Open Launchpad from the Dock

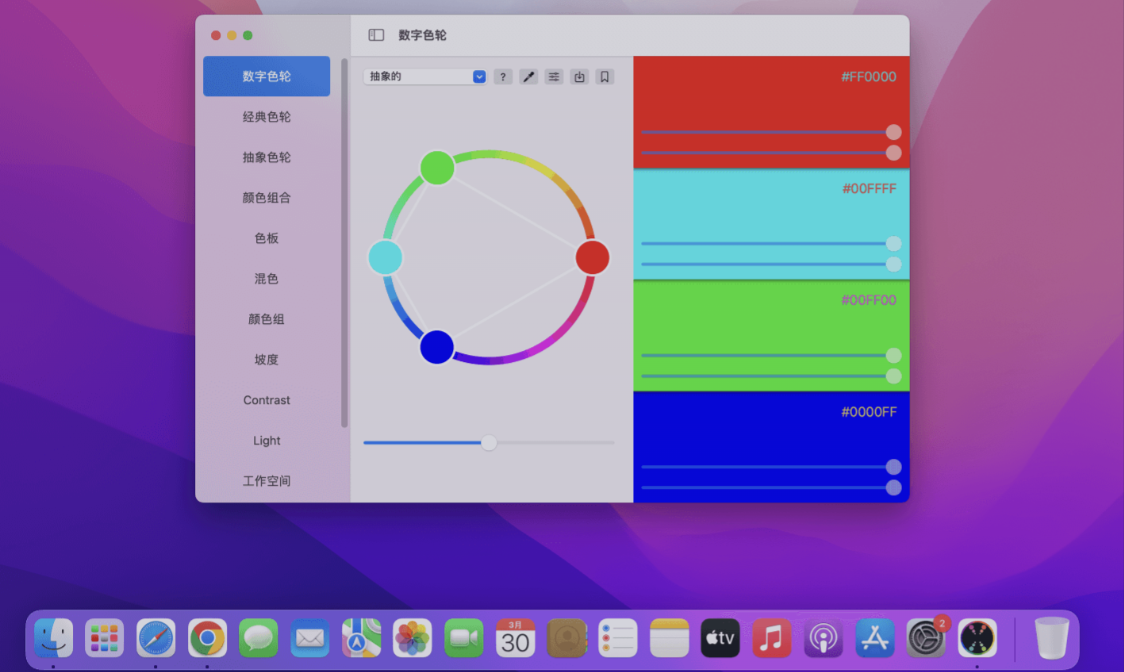[104, 637]
